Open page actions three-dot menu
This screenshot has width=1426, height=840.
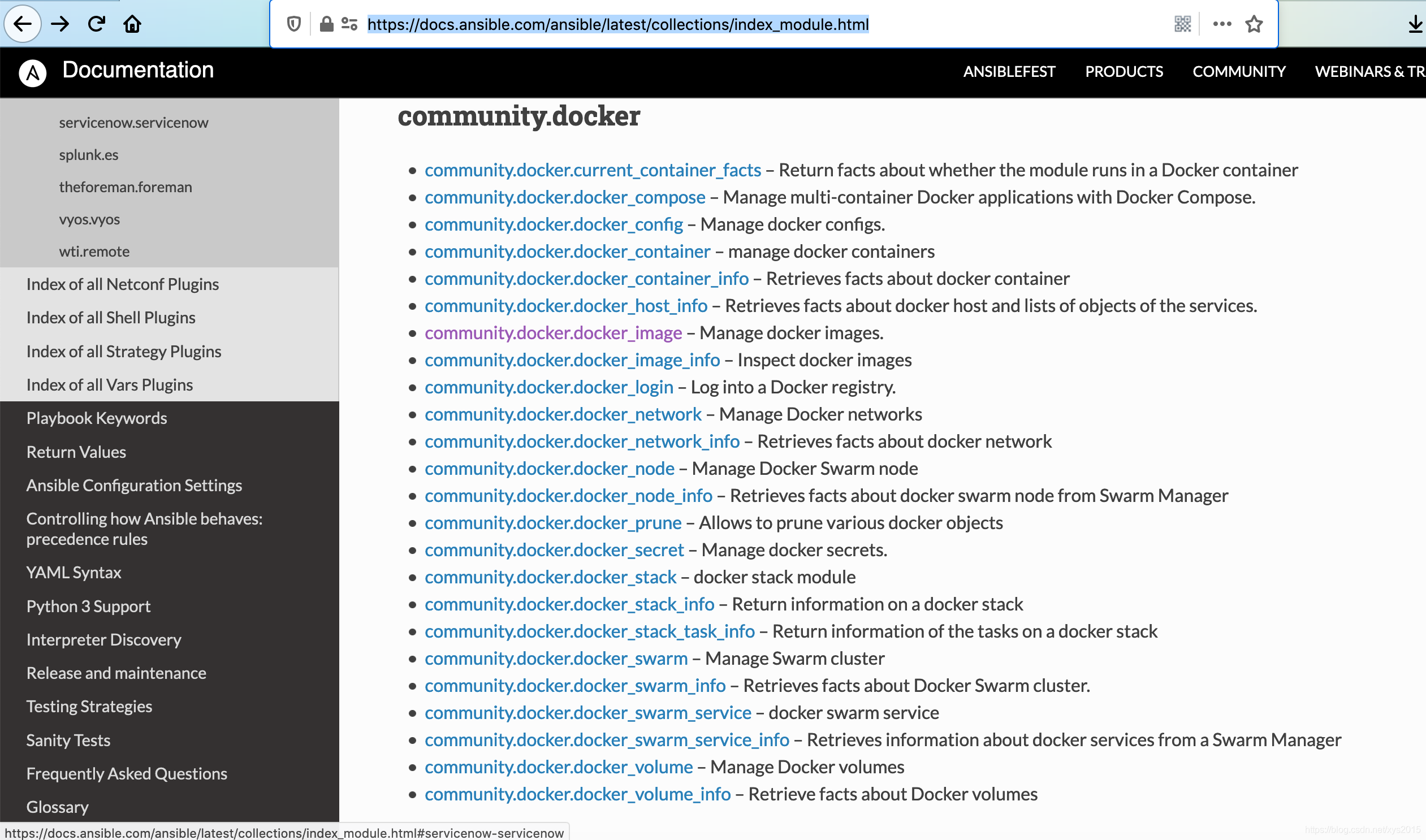[1222, 24]
